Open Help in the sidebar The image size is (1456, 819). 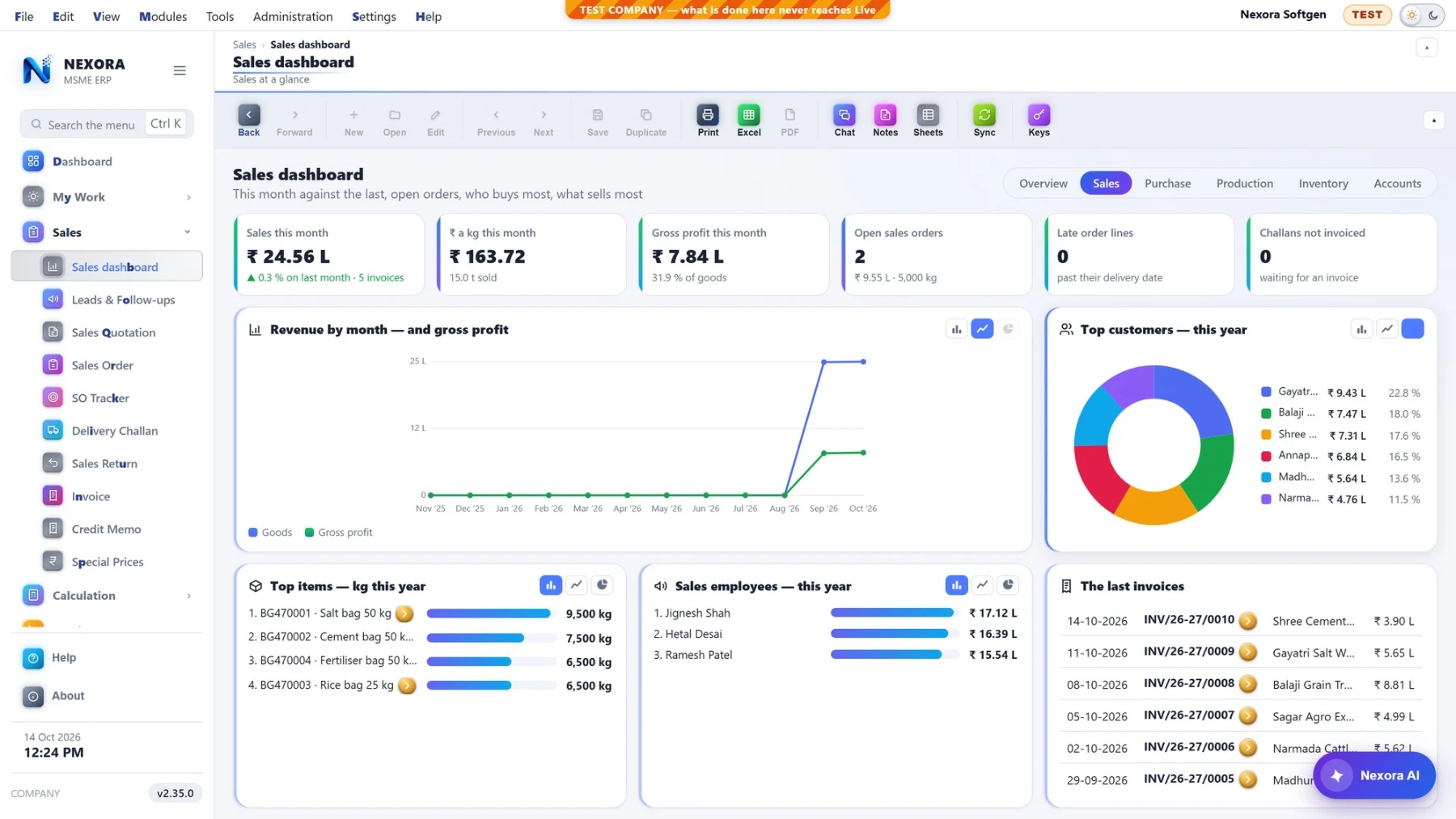tap(107, 657)
